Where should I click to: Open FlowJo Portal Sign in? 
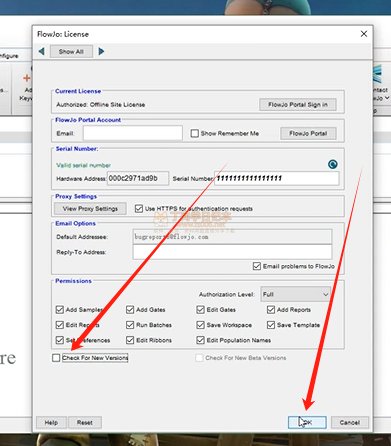point(298,105)
